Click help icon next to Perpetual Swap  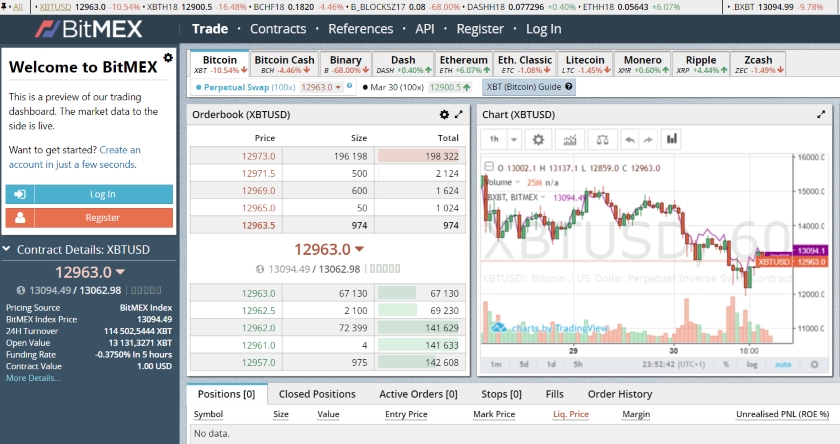click(x=350, y=85)
